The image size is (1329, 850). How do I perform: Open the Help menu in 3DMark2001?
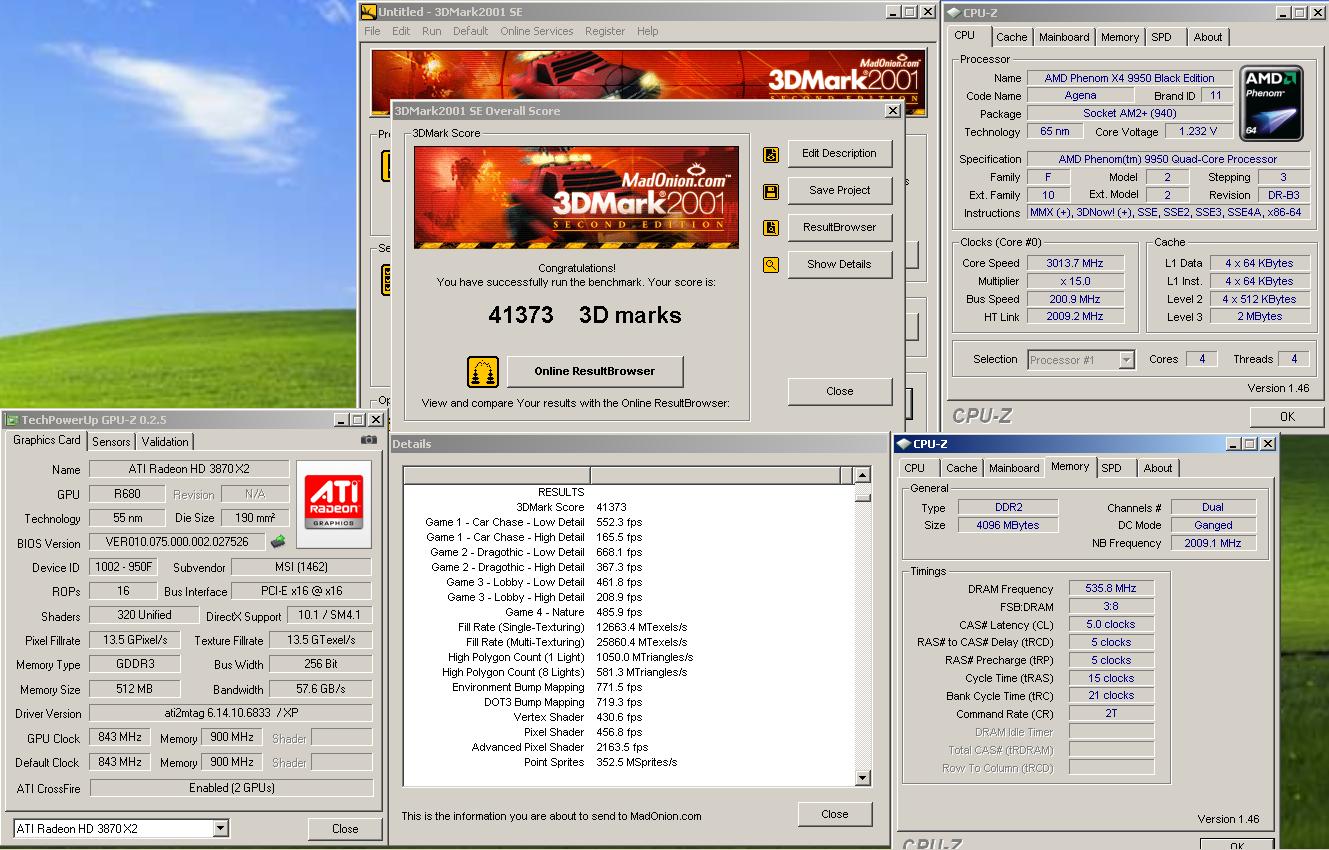click(x=648, y=31)
